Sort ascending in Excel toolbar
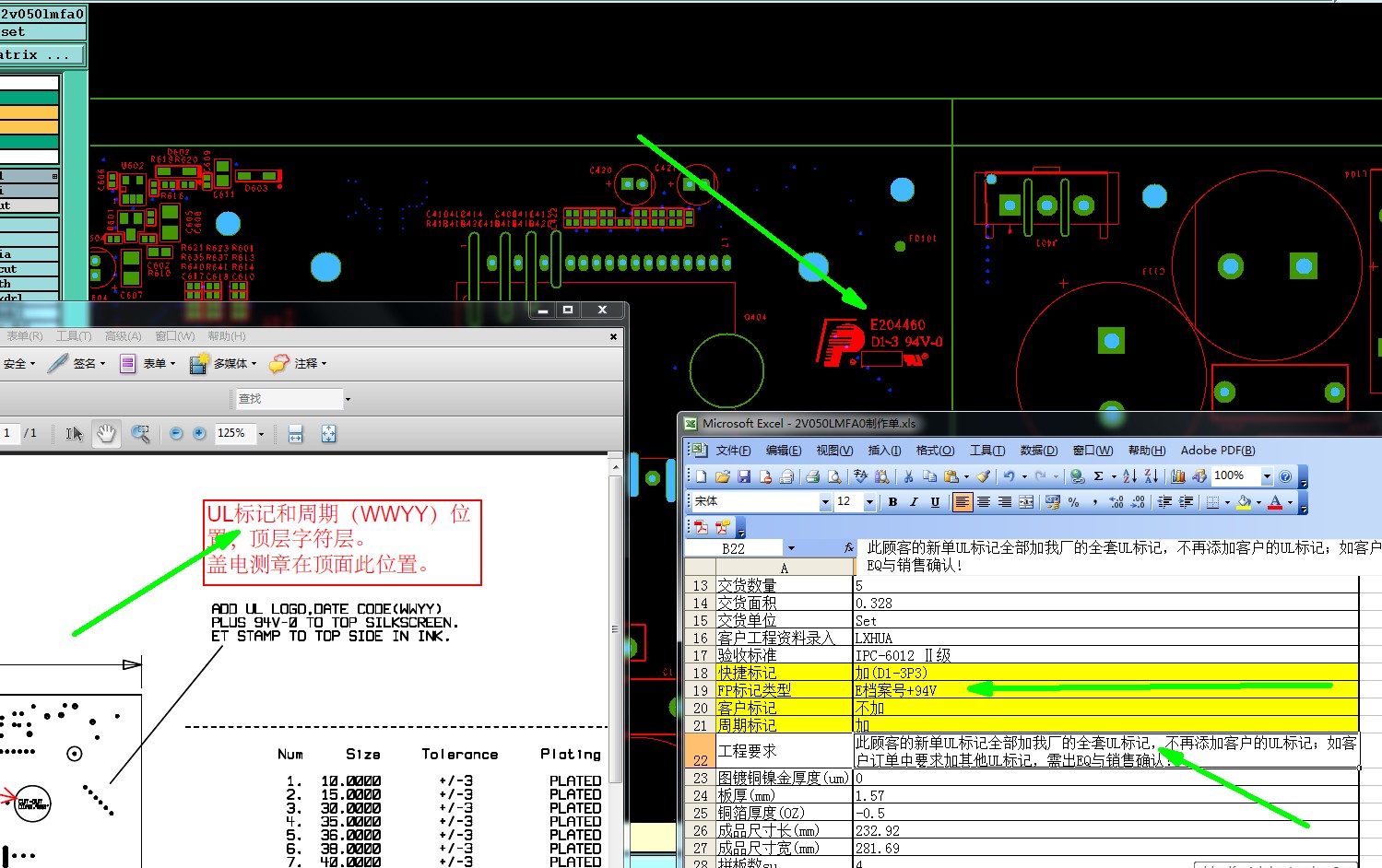Image resolution: width=1382 pixels, height=868 pixels. click(x=1130, y=476)
